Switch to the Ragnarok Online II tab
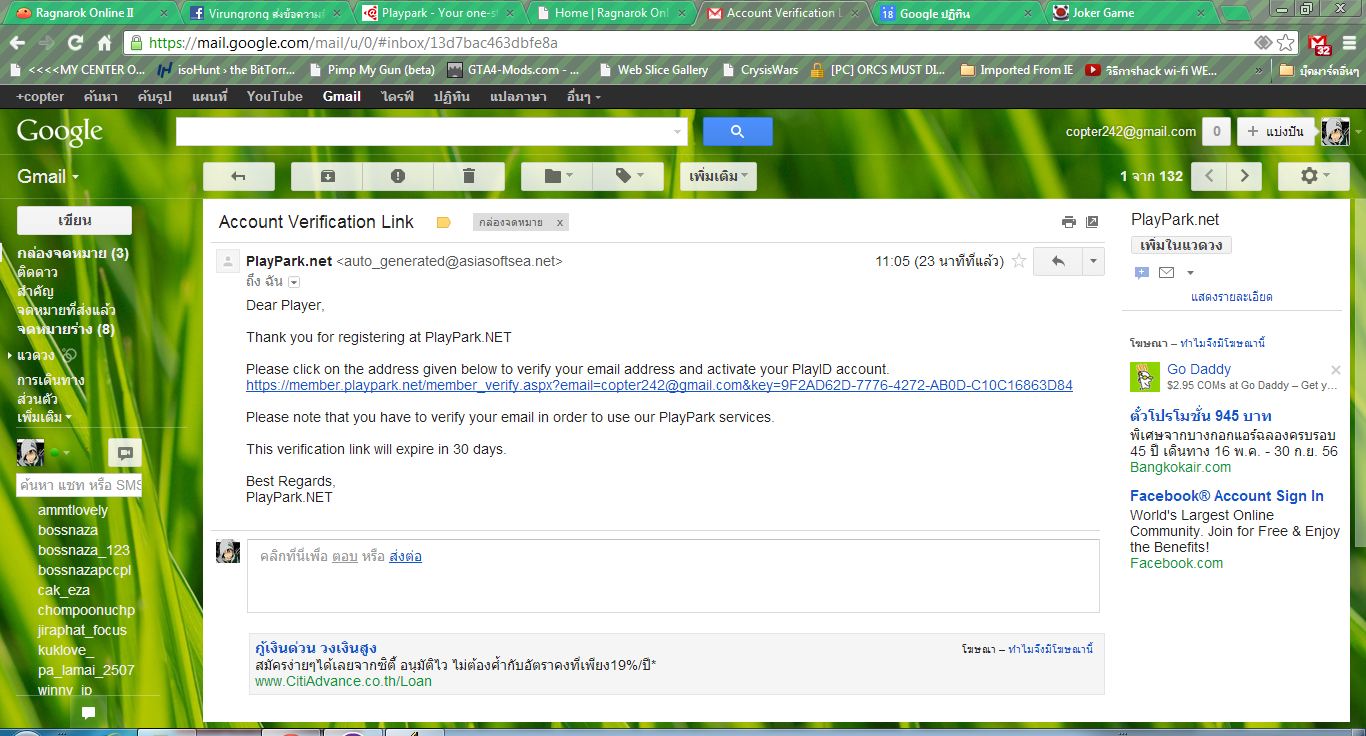Viewport: 1366px width, 736px height. click(x=90, y=13)
